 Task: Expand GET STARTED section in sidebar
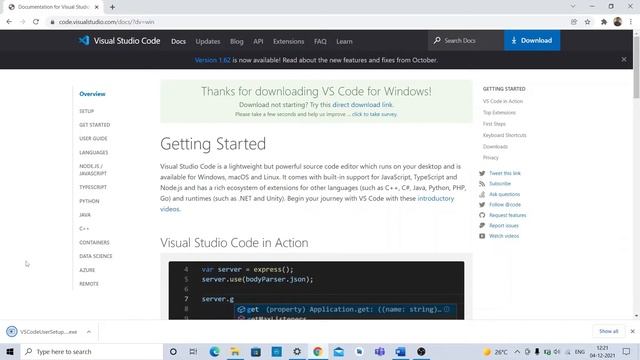[95, 125]
